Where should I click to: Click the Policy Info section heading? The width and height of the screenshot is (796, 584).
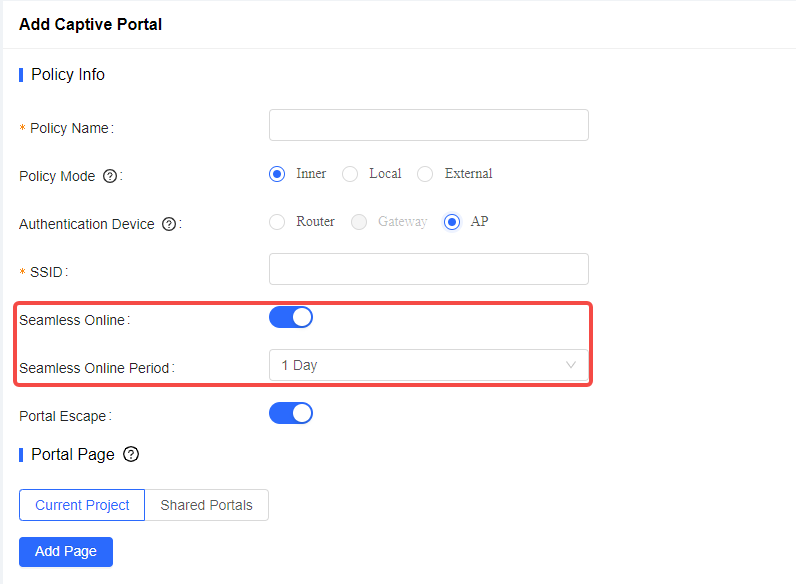coord(68,75)
